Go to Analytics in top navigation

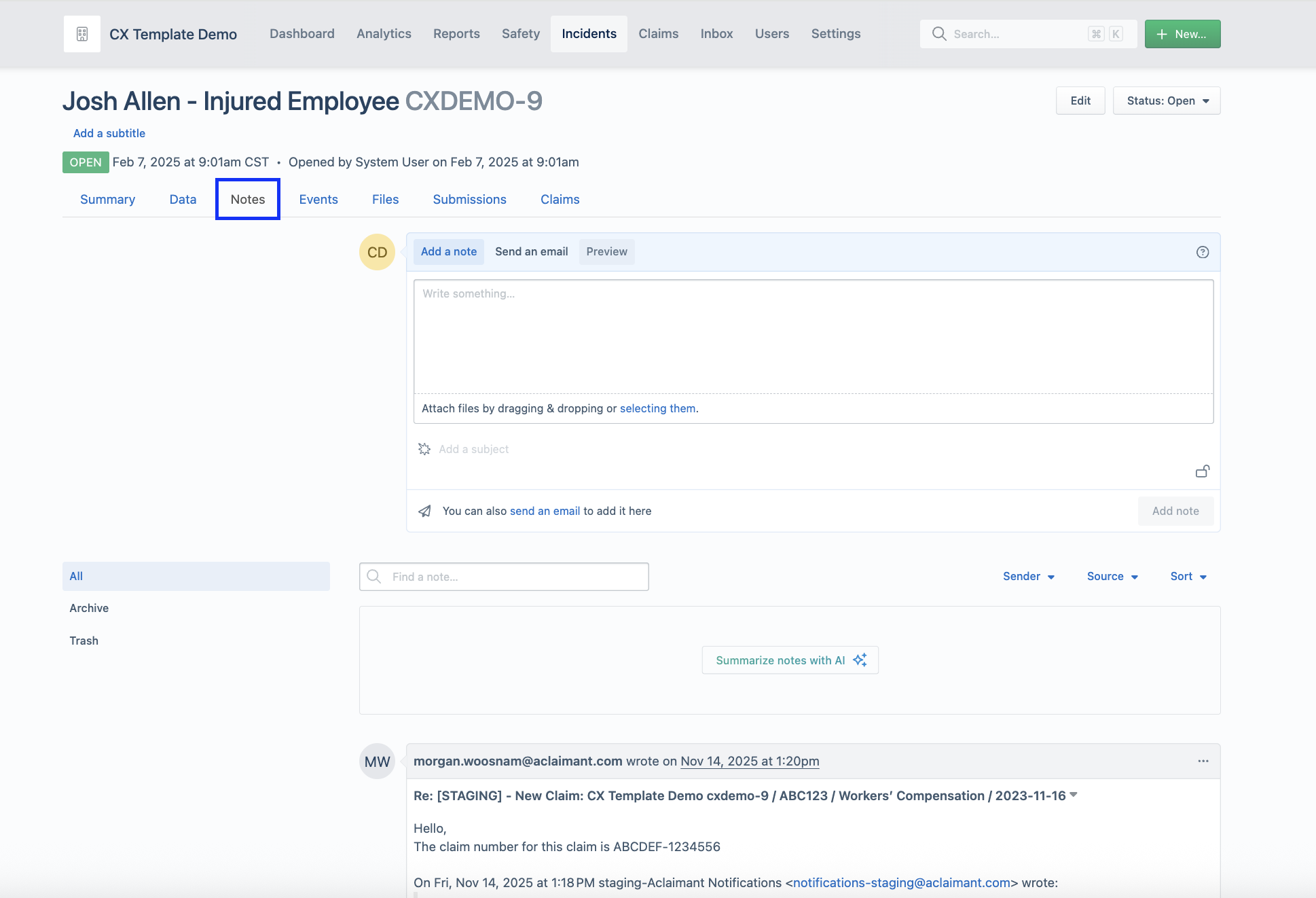[x=384, y=34]
